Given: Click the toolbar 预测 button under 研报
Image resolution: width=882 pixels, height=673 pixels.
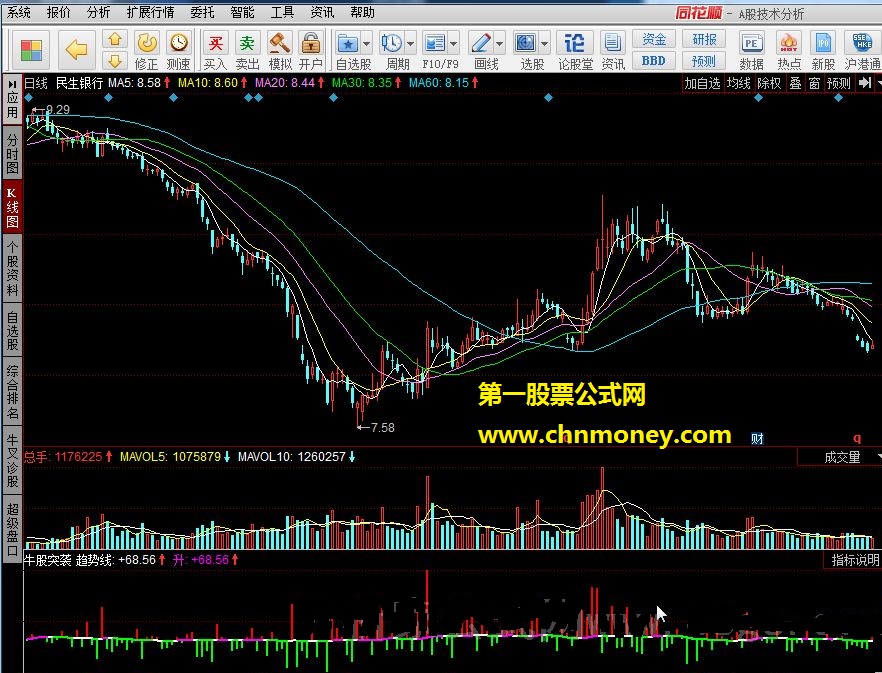Looking at the screenshot, I should [x=704, y=61].
